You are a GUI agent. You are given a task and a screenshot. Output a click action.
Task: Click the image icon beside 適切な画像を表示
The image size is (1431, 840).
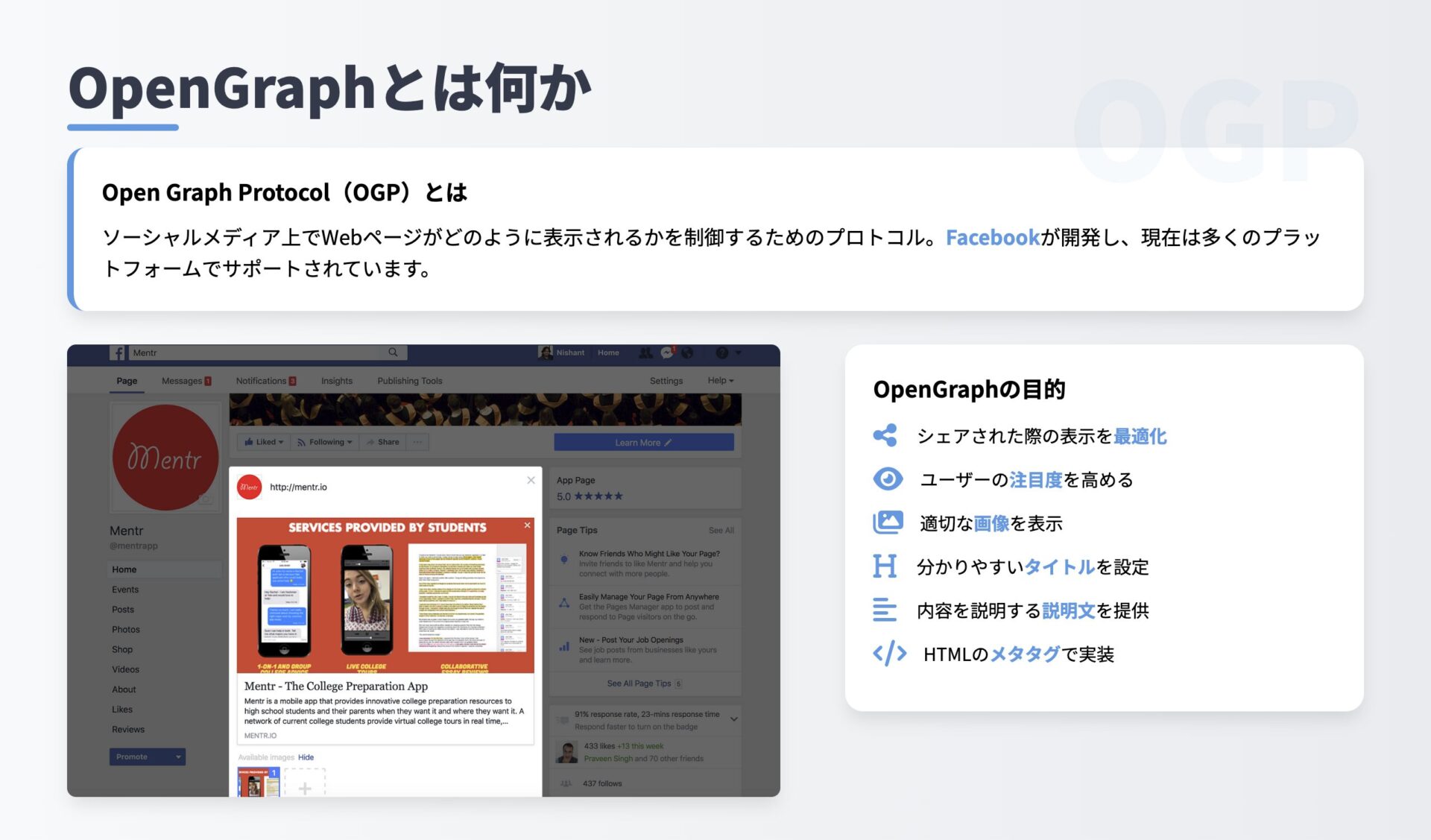point(887,522)
